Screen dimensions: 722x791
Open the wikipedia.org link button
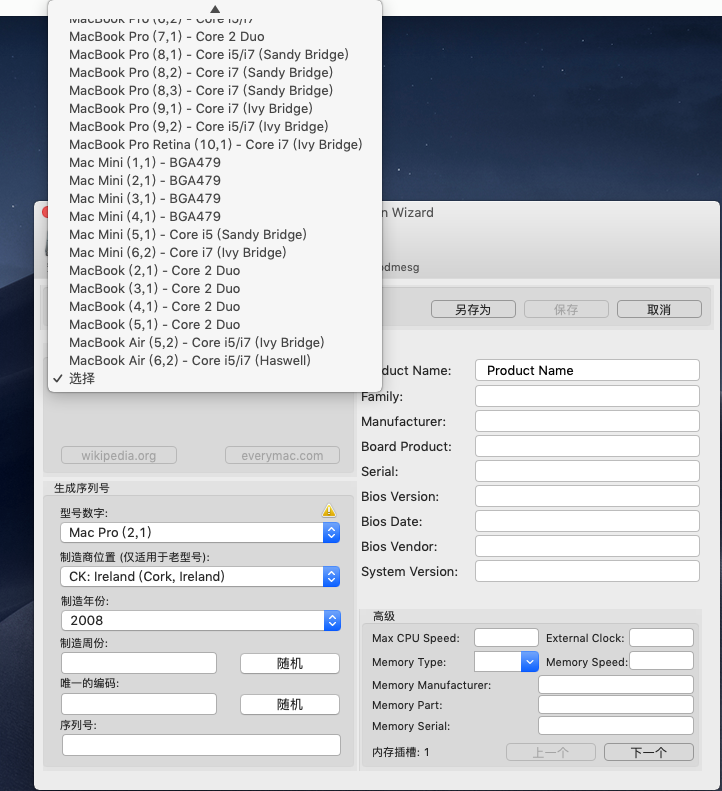point(119,455)
